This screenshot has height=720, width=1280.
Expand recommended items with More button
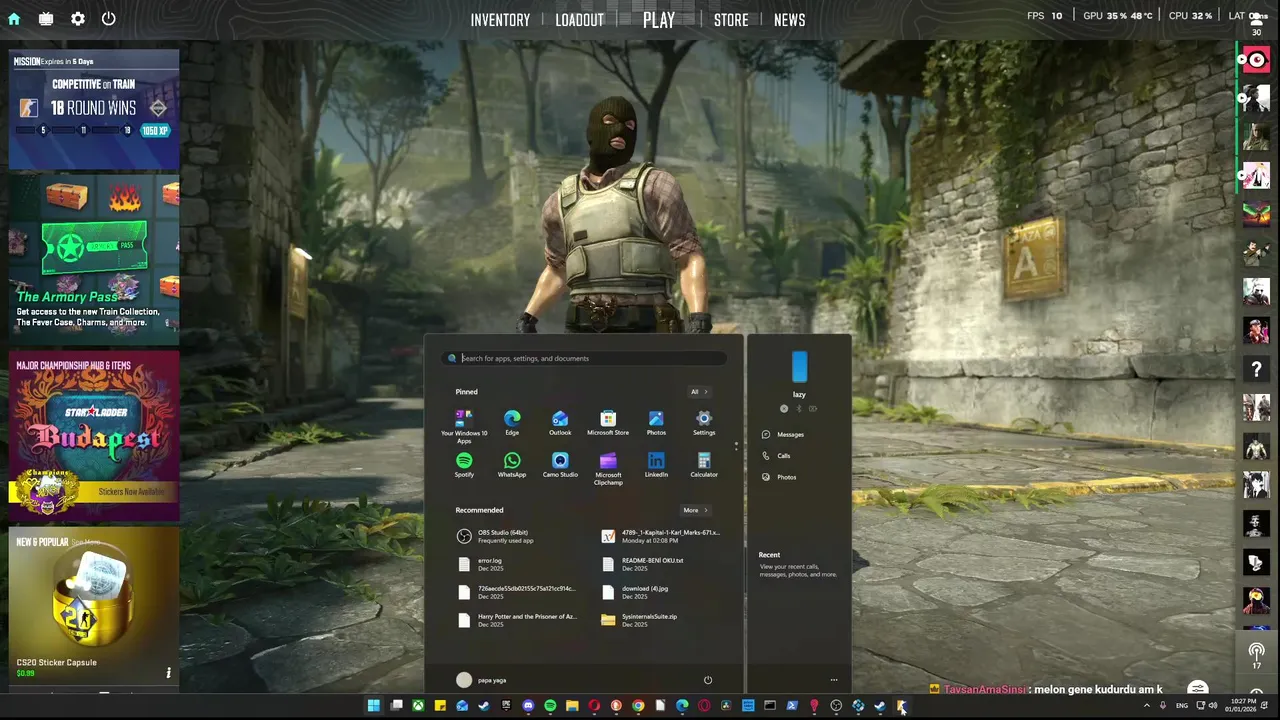[x=695, y=510]
